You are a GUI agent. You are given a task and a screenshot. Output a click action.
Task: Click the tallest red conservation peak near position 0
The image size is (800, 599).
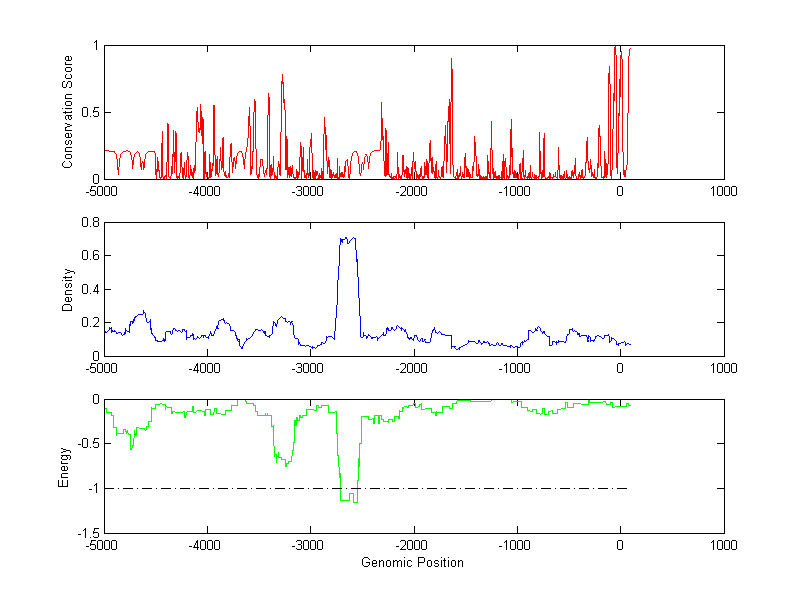[x=617, y=50]
